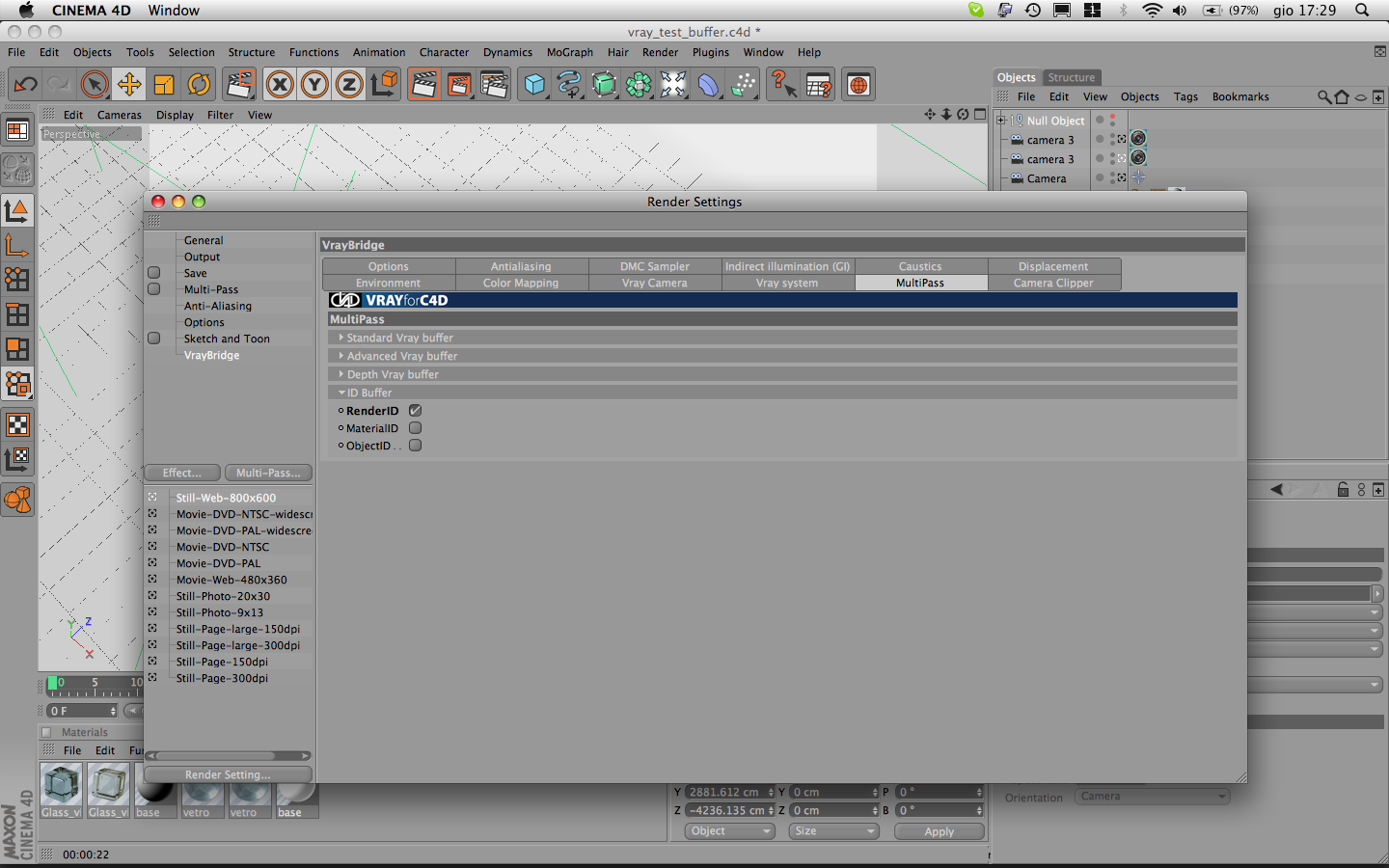Enable the RenderID checkbox
This screenshot has width=1389, height=868.
(x=416, y=411)
